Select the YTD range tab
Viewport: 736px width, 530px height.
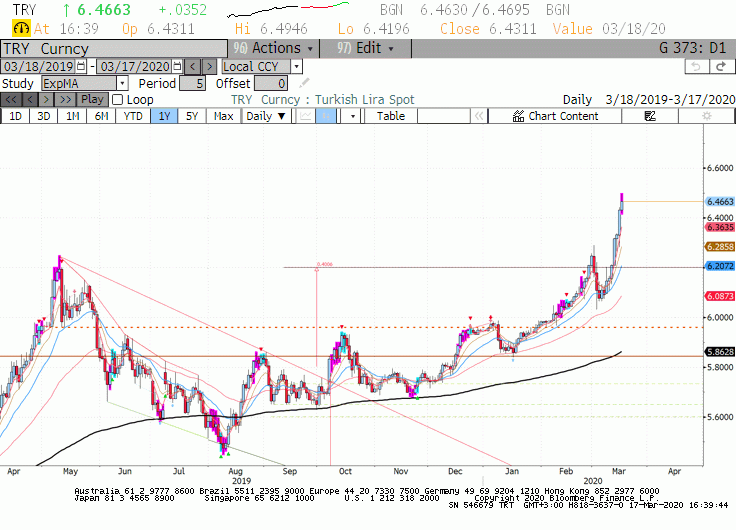133,116
